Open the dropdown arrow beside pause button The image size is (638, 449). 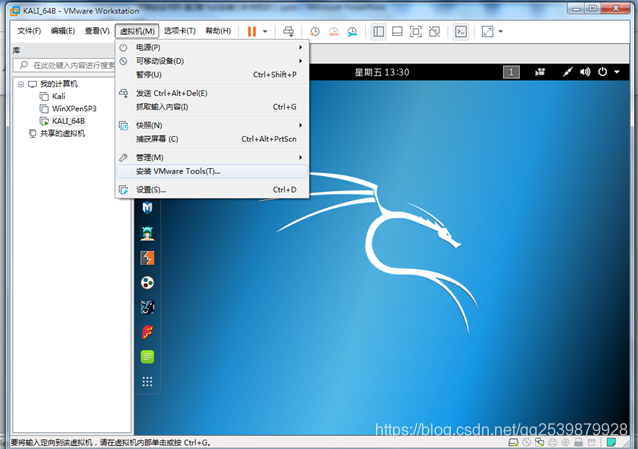tap(265, 31)
